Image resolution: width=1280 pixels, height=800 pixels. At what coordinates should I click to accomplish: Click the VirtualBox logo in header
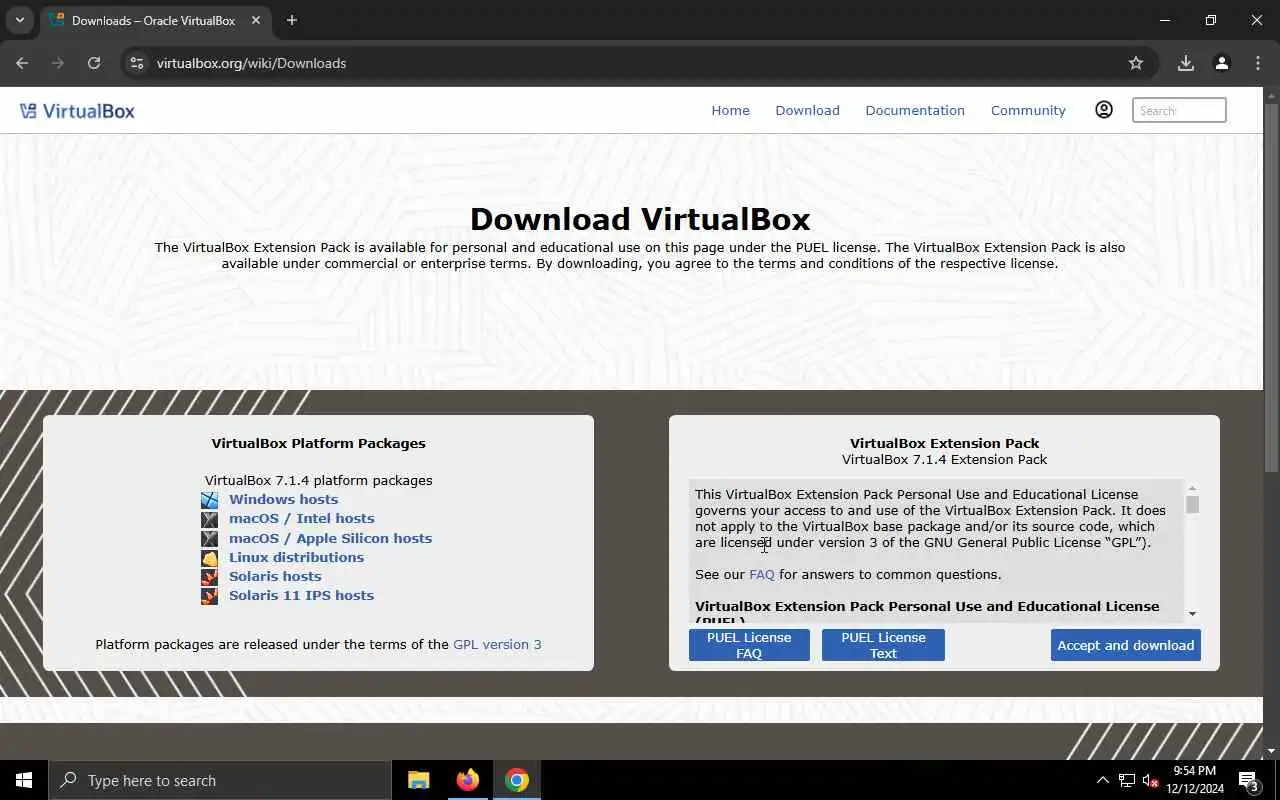[77, 110]
